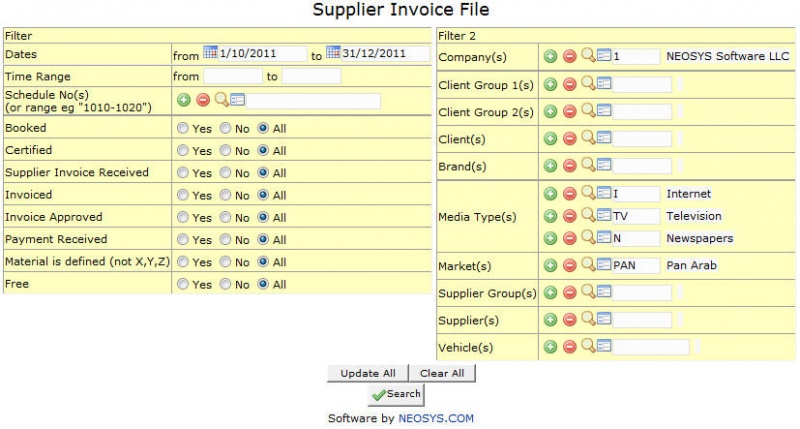
Task: Click the Television media type name
Action: (x=694, y=216)
